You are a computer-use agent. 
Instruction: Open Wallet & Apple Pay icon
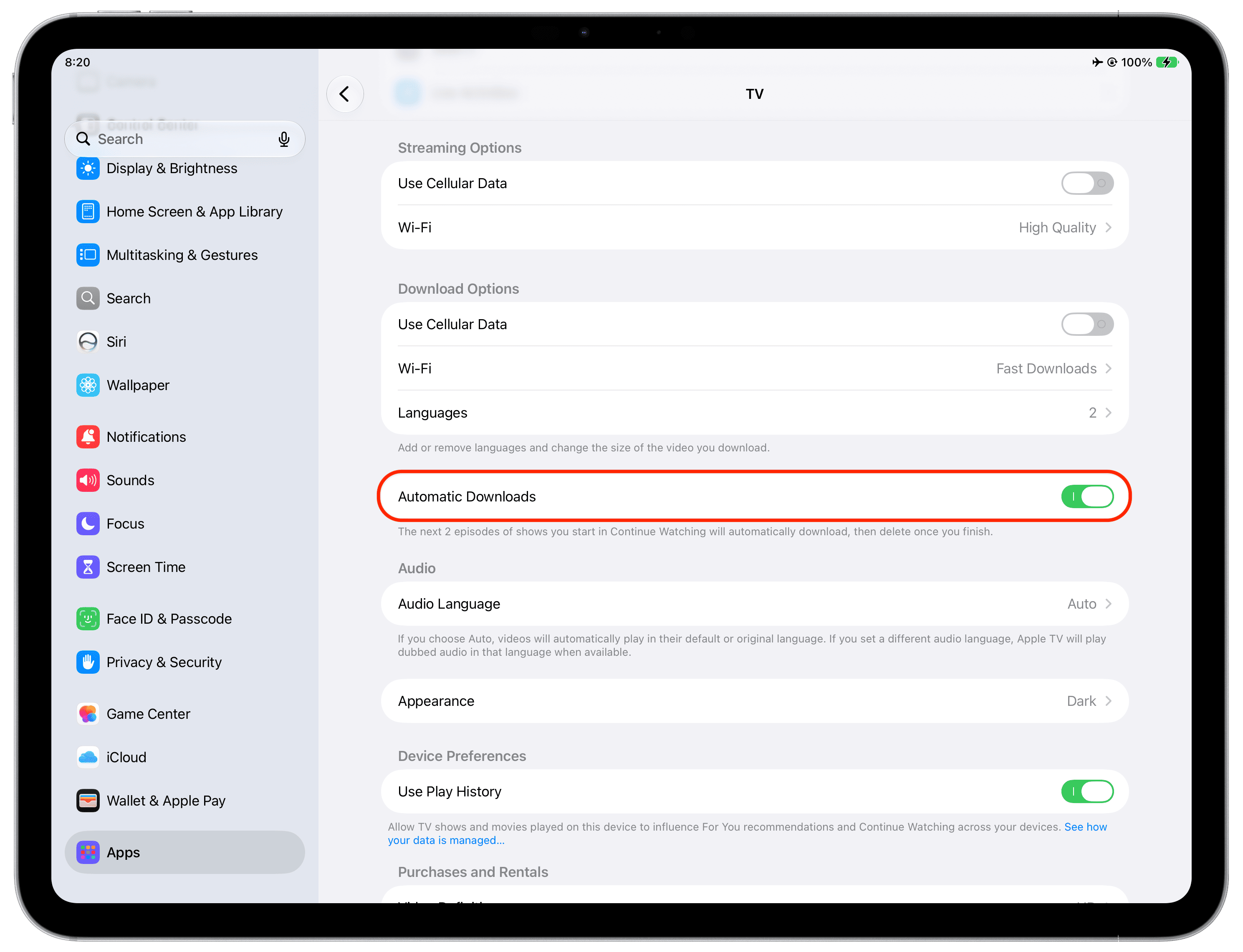[88, 801]
